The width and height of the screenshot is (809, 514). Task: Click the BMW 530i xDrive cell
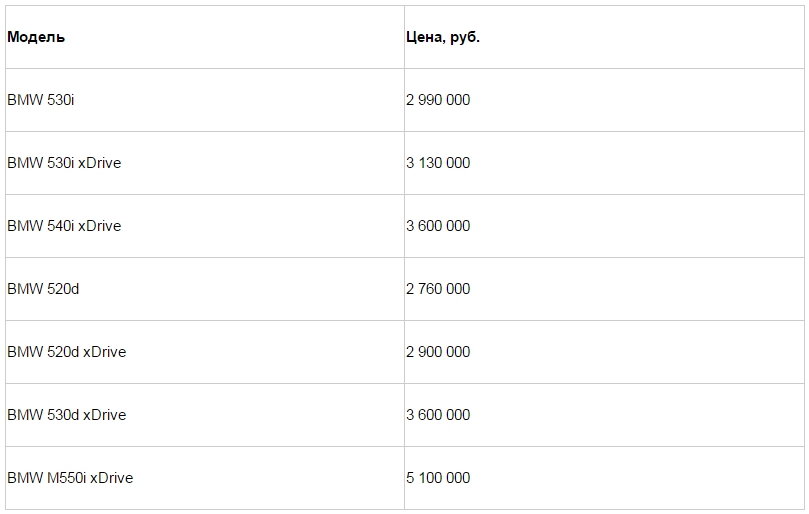coord(205,163)
